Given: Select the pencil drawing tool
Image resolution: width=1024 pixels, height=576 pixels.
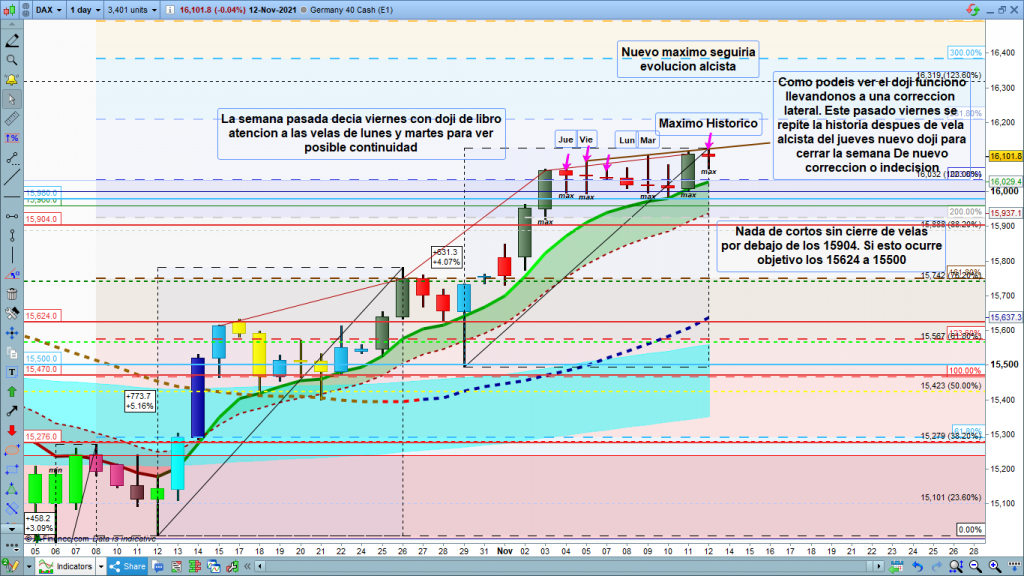Looking at the screenshot, I should (12, 42).
